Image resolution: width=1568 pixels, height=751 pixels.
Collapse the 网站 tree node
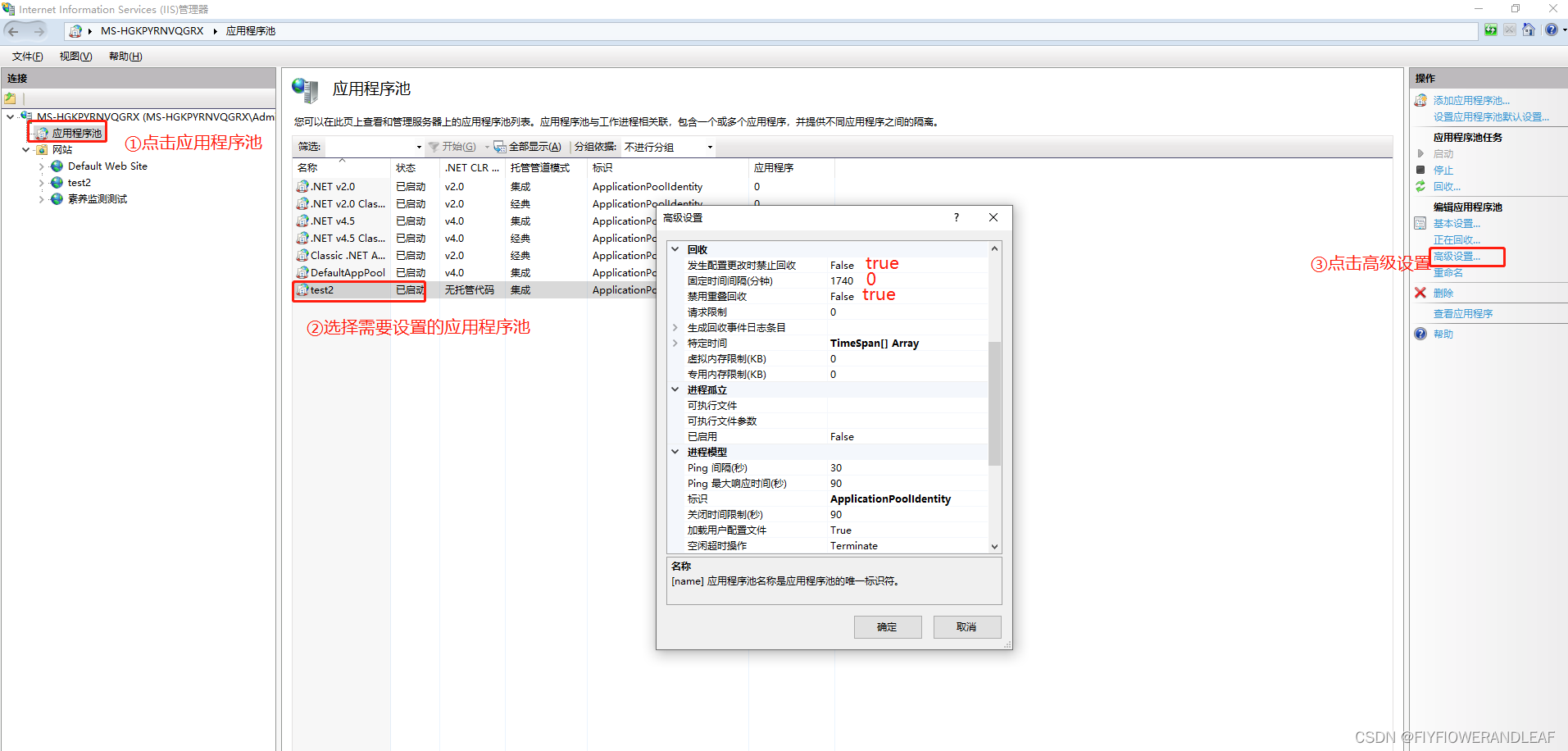25,150
